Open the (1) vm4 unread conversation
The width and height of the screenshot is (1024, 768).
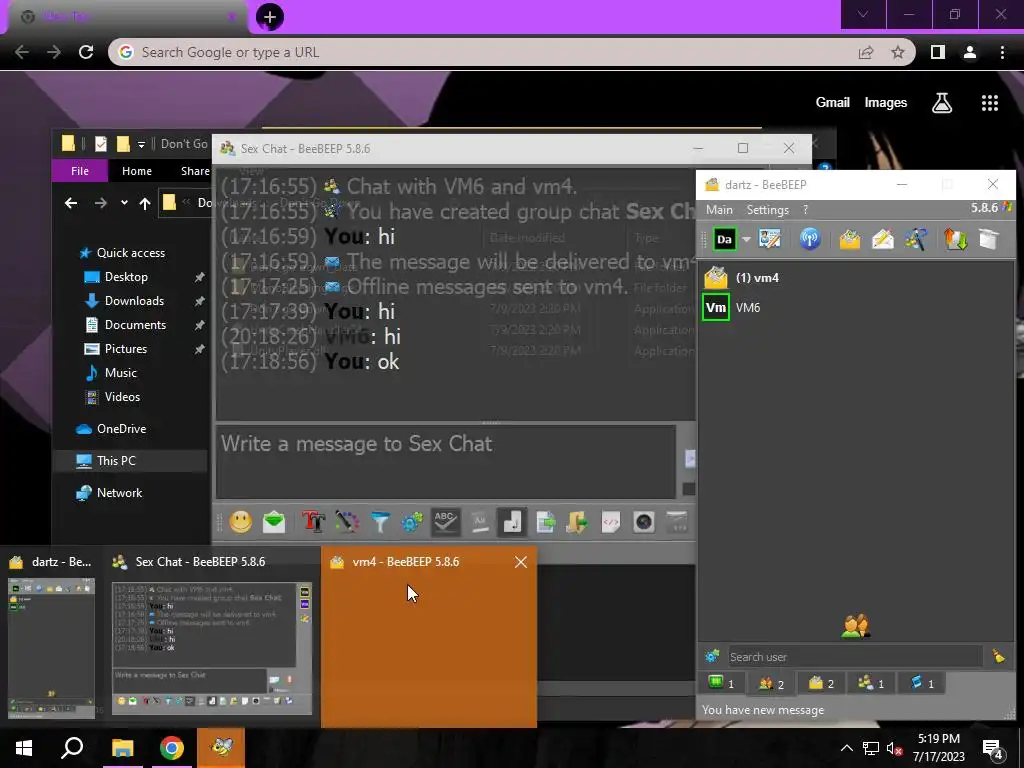pos(856,278)
